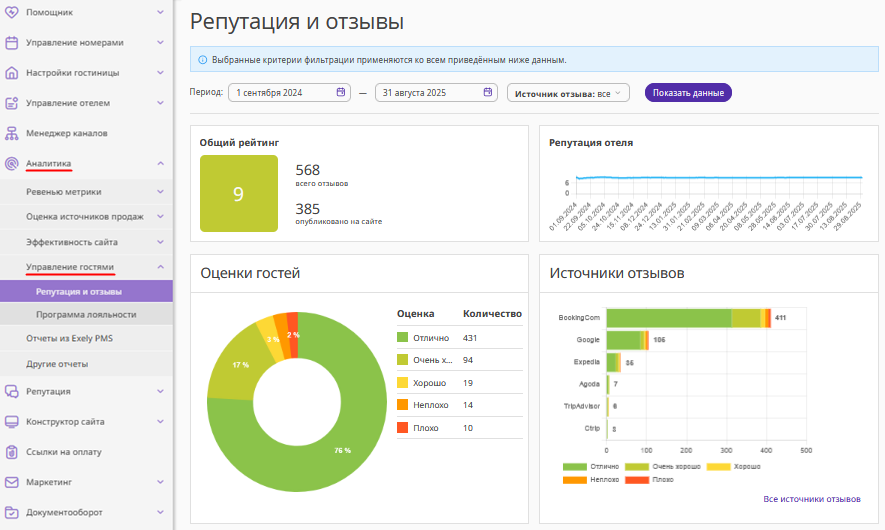Click the Конструктор сайта monitor icon

tap(12, 422)
